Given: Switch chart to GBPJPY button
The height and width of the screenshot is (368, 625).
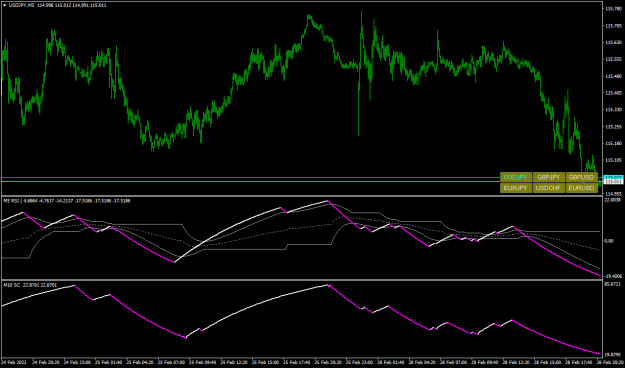Looking at the screenshot, I should 548,177.
